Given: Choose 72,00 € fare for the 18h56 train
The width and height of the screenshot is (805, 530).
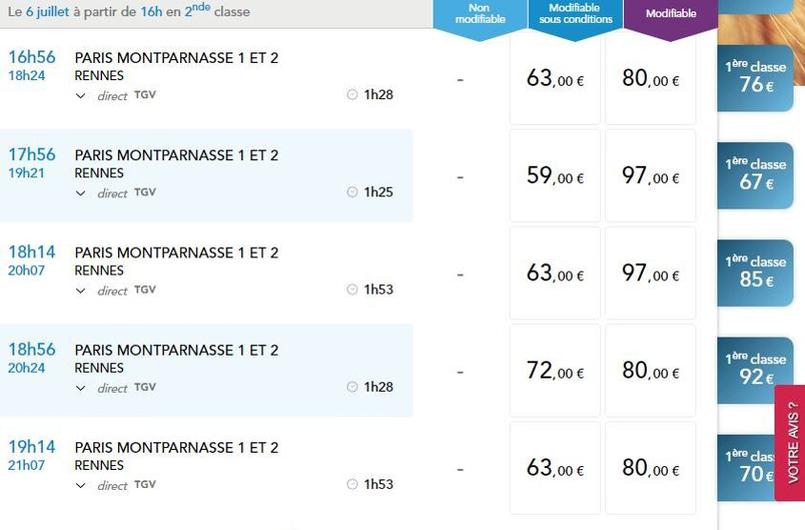Looking at the screenshot, I should pos(555,372).
